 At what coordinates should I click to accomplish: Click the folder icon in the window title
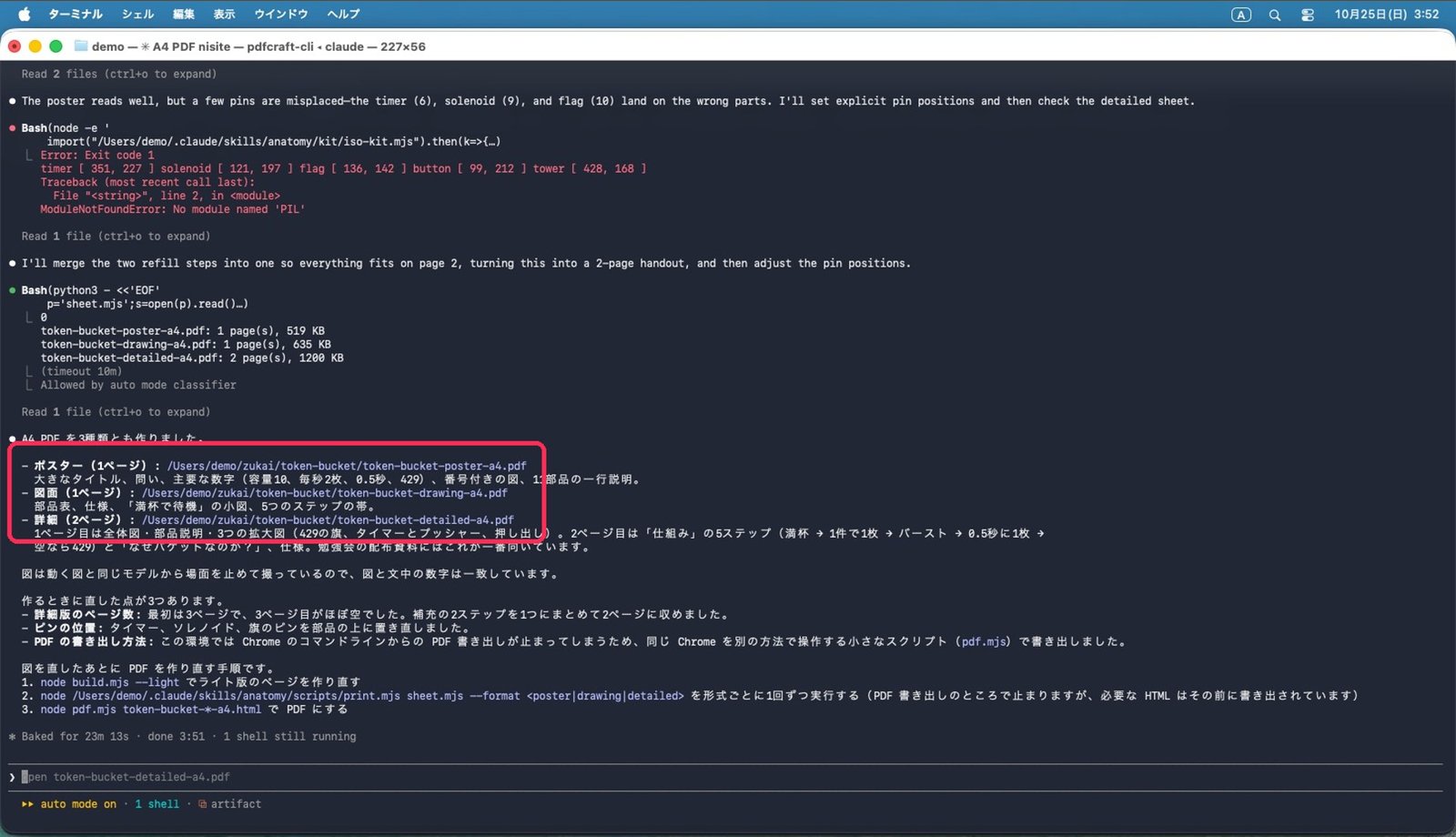tap(81, 46)
